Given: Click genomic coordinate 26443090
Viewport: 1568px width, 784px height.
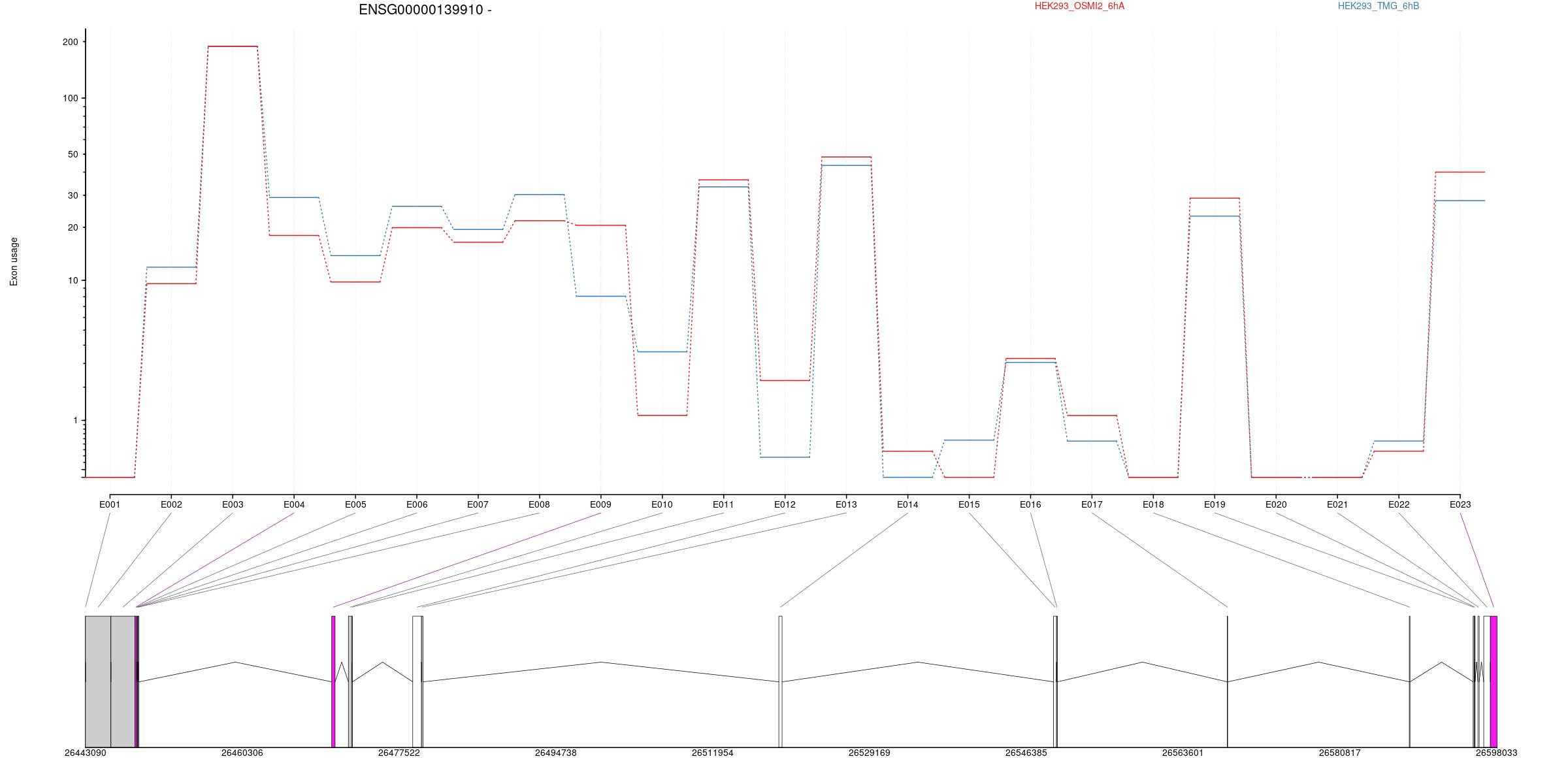Looking at the screenshot, I should 85,753.
